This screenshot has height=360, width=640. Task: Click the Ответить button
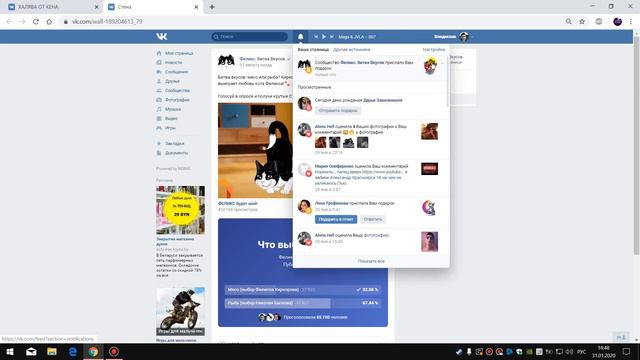pyautogui.click(x=373, y=219)
